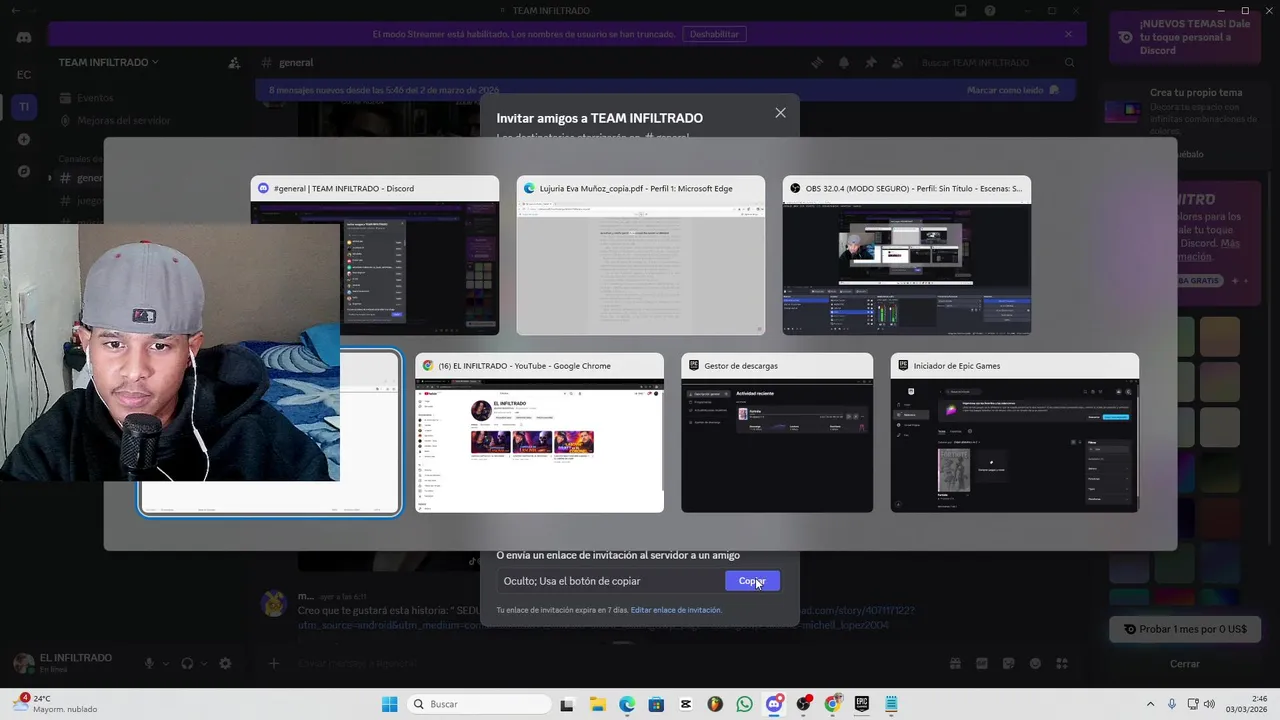This screenshot has width=1280, height=720.
Task: Click Cerrar in the themes panel
Action: [1185, 663]
